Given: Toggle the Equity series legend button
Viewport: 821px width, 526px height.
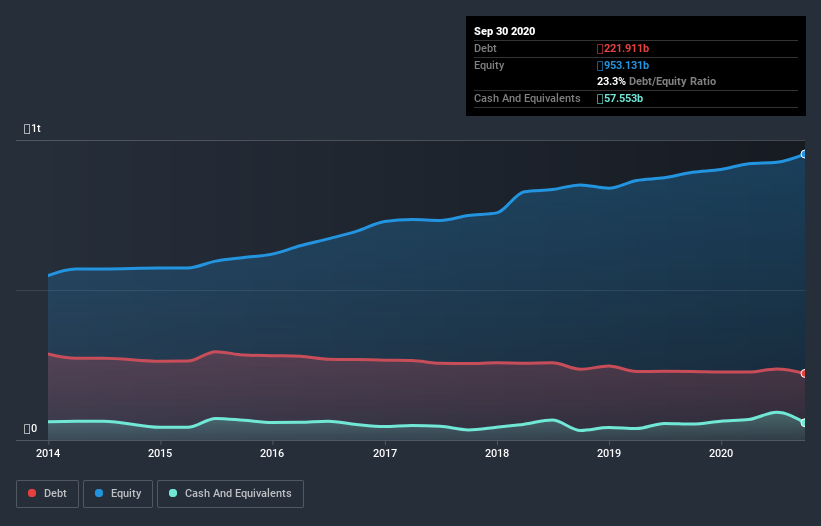Looking at the screenshot, I should pos(118,494).
